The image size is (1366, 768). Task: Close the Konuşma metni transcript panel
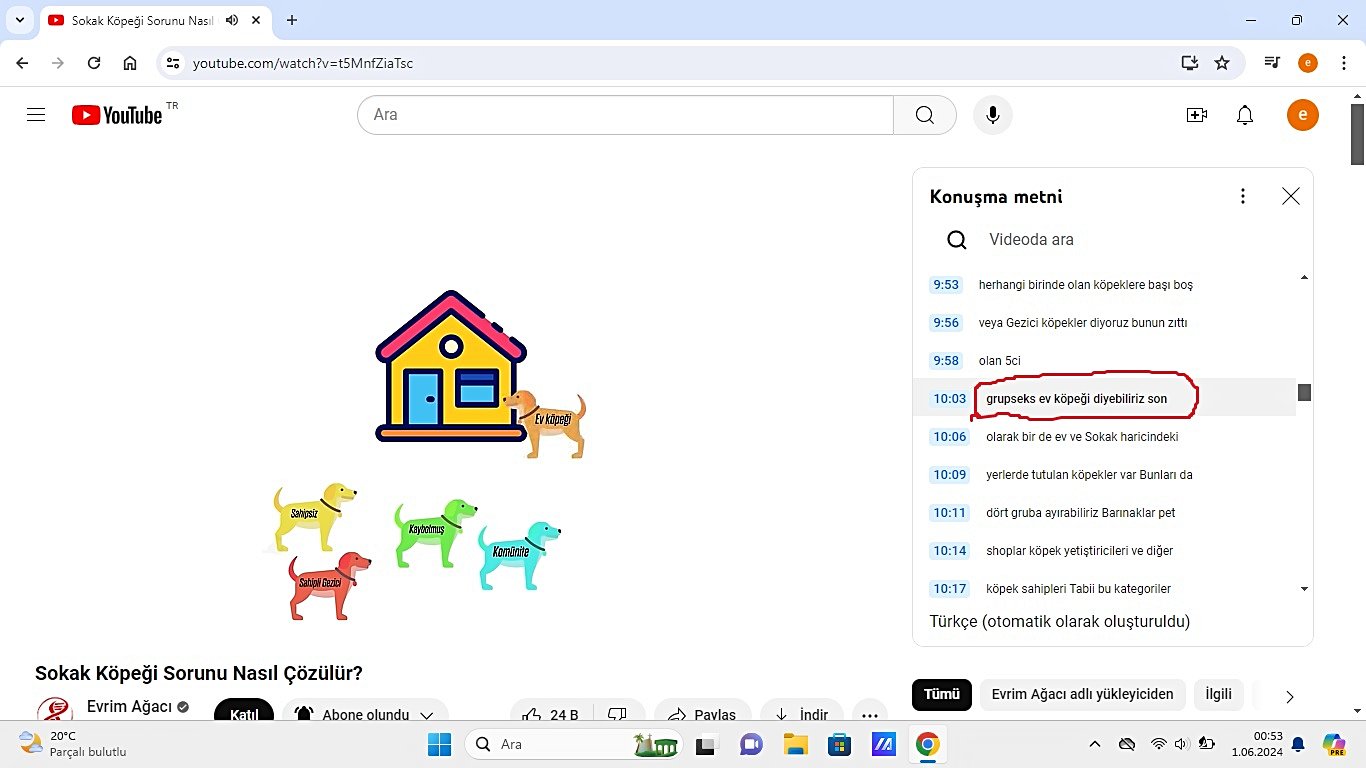coord(1290,196)
